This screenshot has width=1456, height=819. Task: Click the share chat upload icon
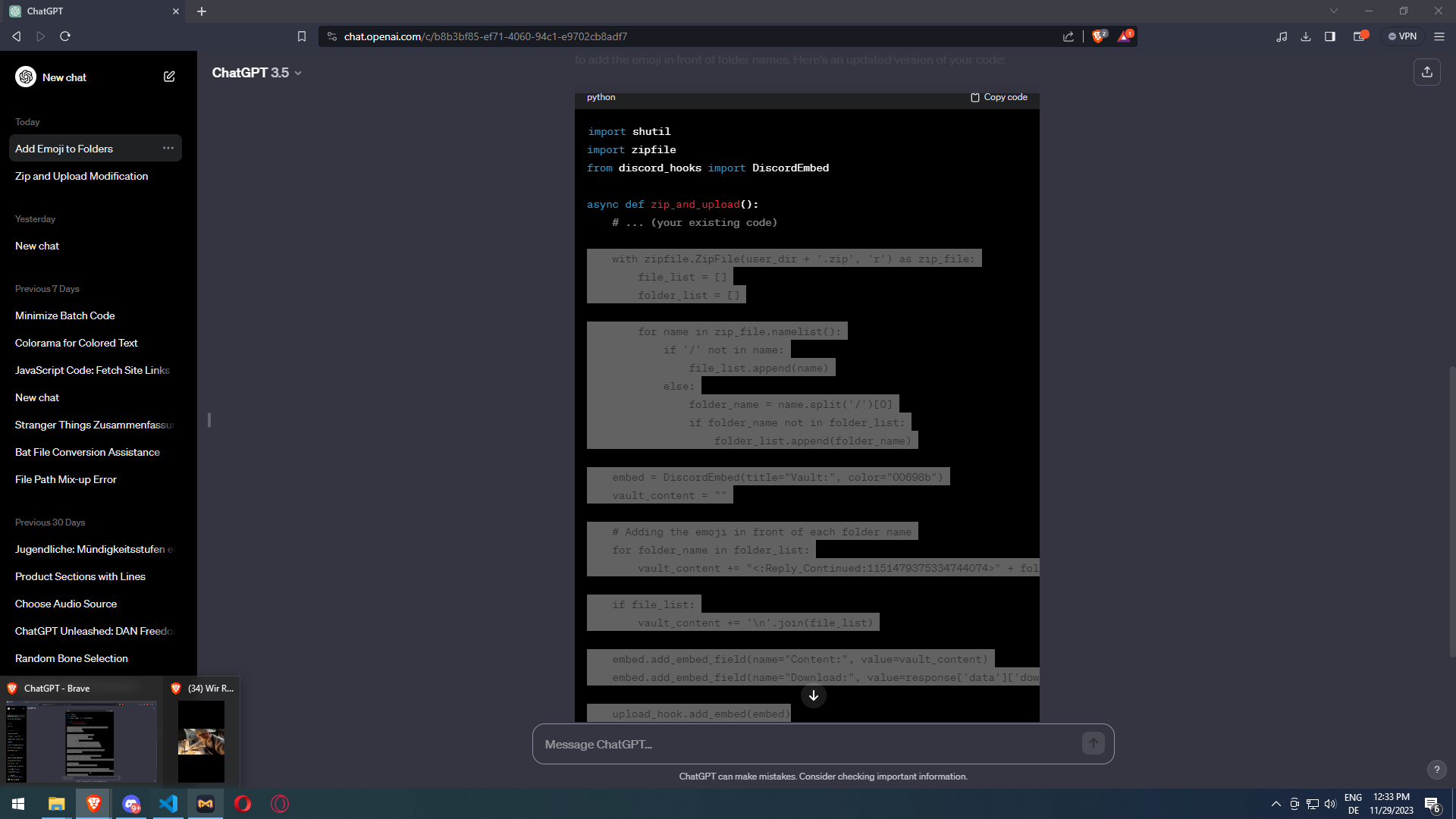[1426, 72]
